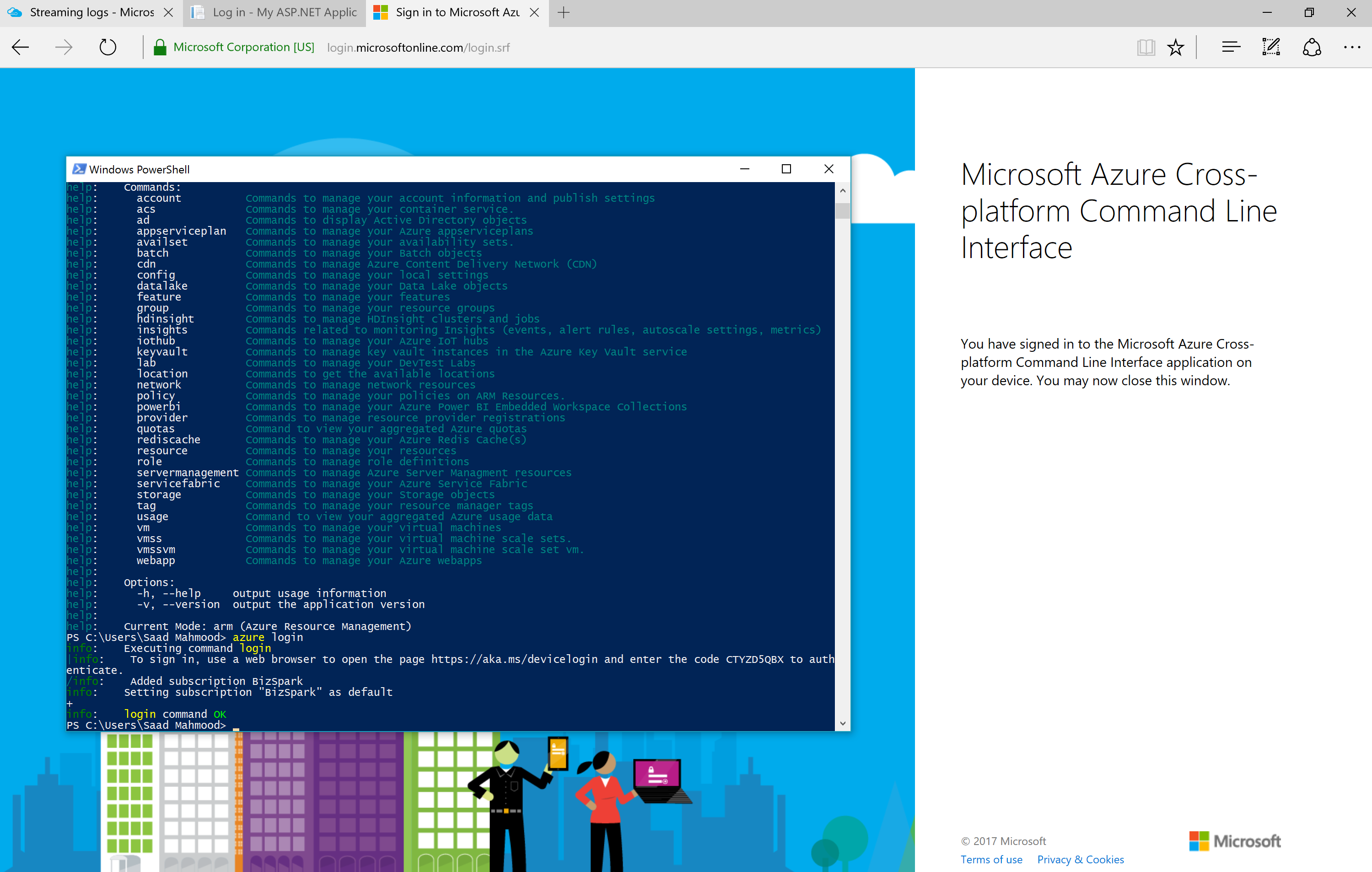Click Microsoft Corporation [US] certificate label
Viewport: 1372px width, 872px height.
tap(244, 47)
